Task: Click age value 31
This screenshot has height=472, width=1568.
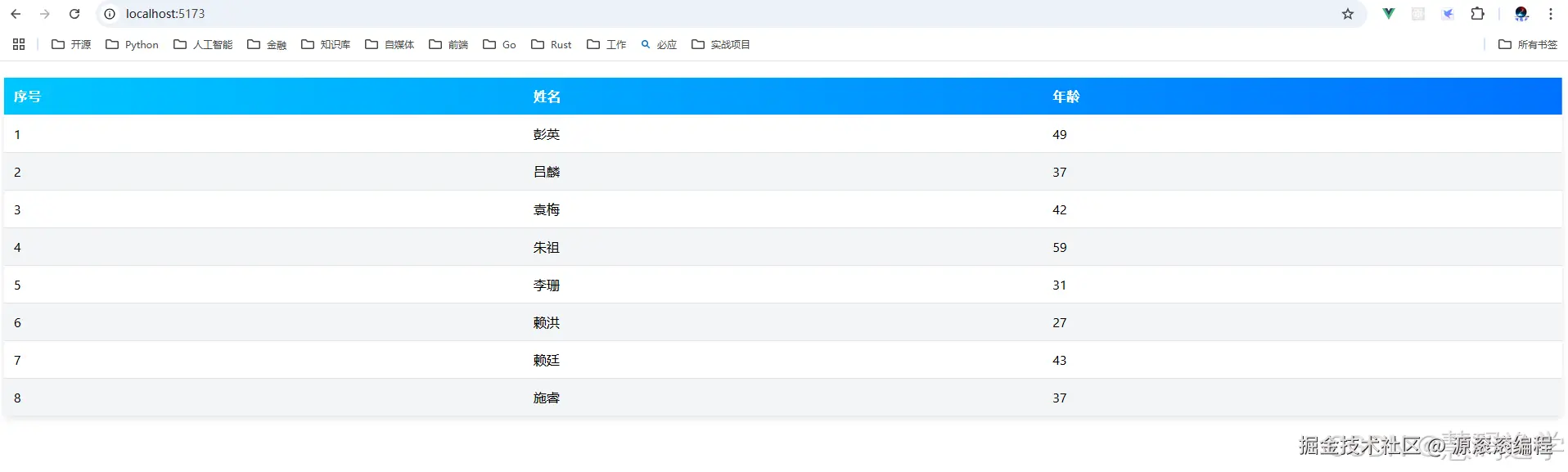Action: pos(1060,285)
